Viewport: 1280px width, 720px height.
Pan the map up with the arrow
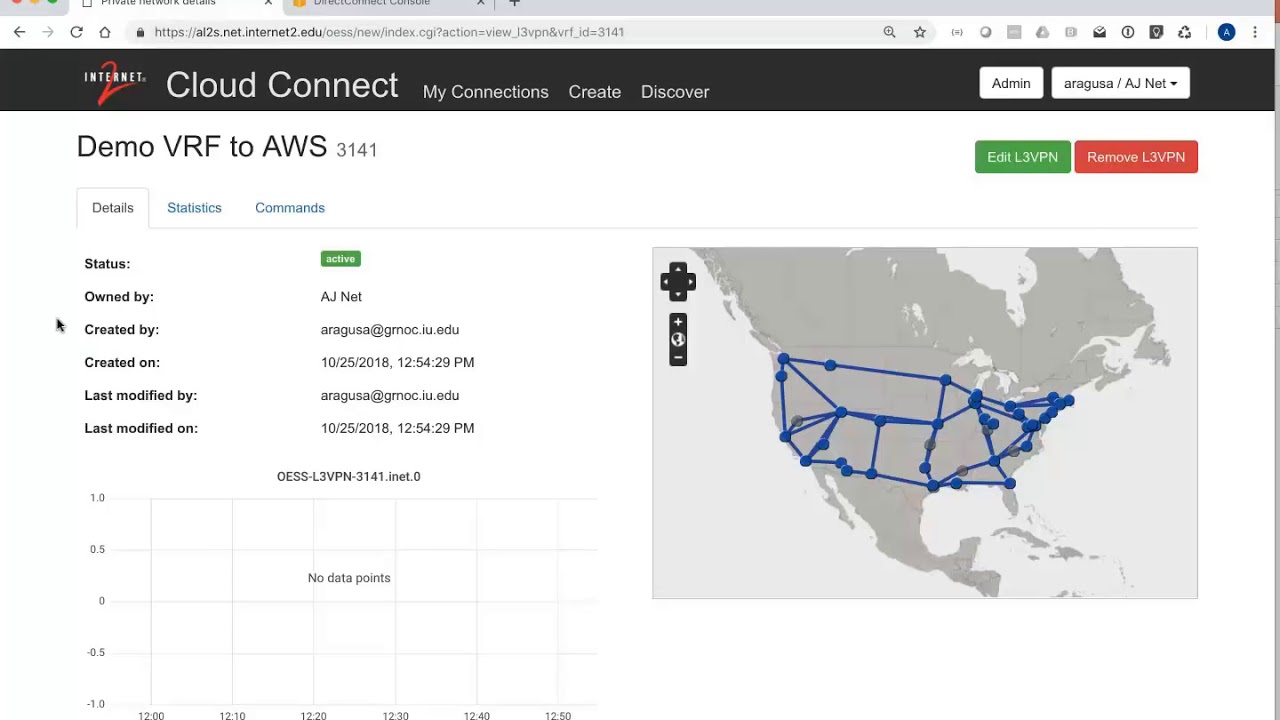(x=678, y=269)
